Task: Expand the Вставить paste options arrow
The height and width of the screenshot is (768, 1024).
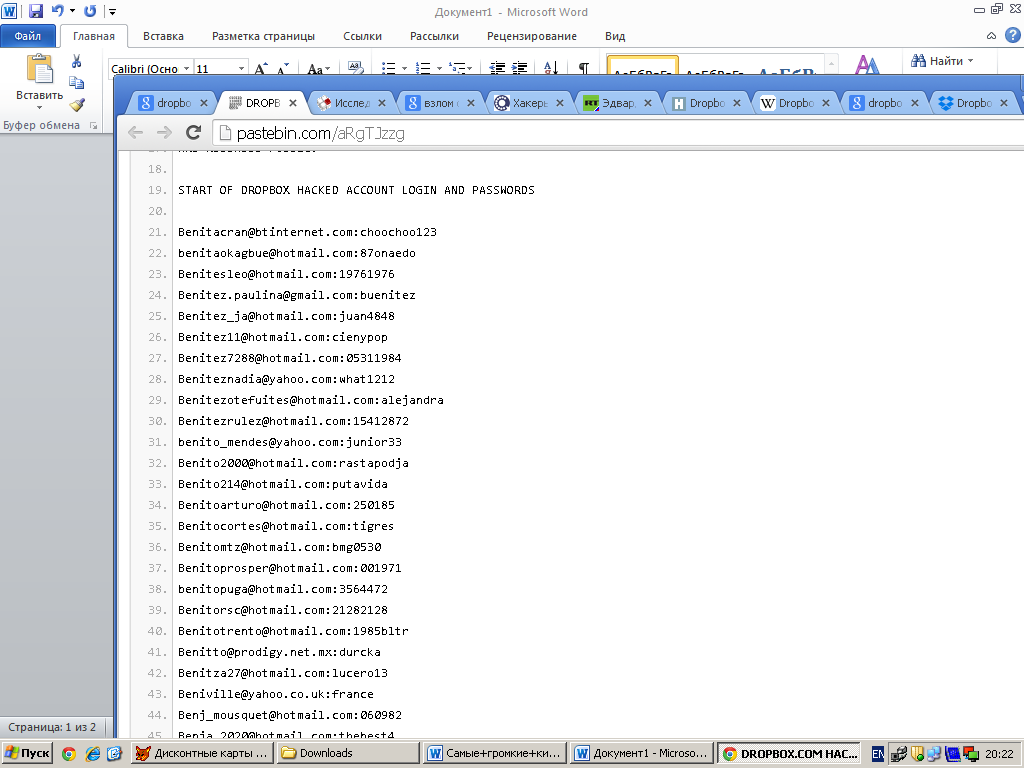Action: click(x=39, y=107)
